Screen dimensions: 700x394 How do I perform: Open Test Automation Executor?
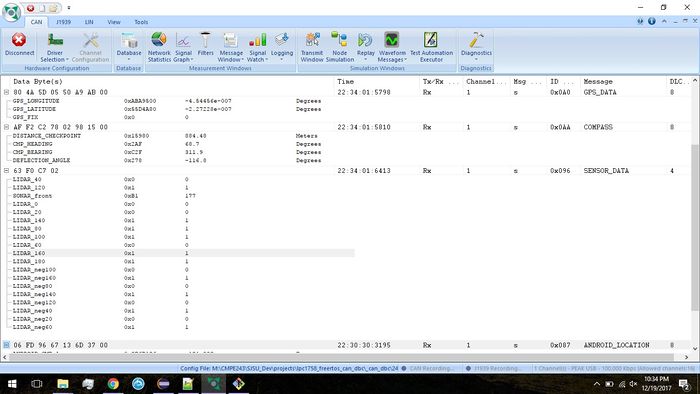tap(431, 47)
